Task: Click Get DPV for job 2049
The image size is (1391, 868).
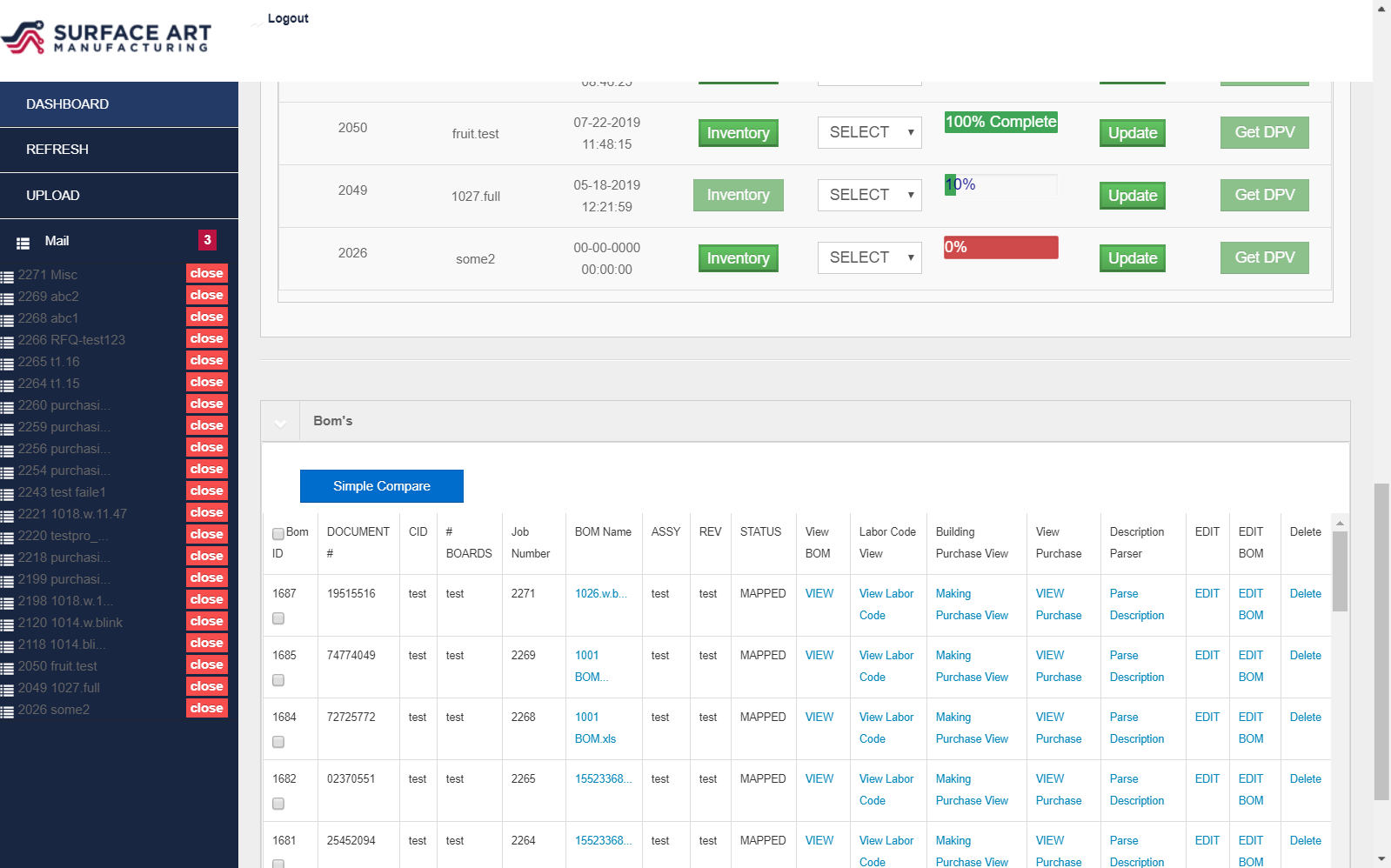Action: click(x=1264, y=195)
